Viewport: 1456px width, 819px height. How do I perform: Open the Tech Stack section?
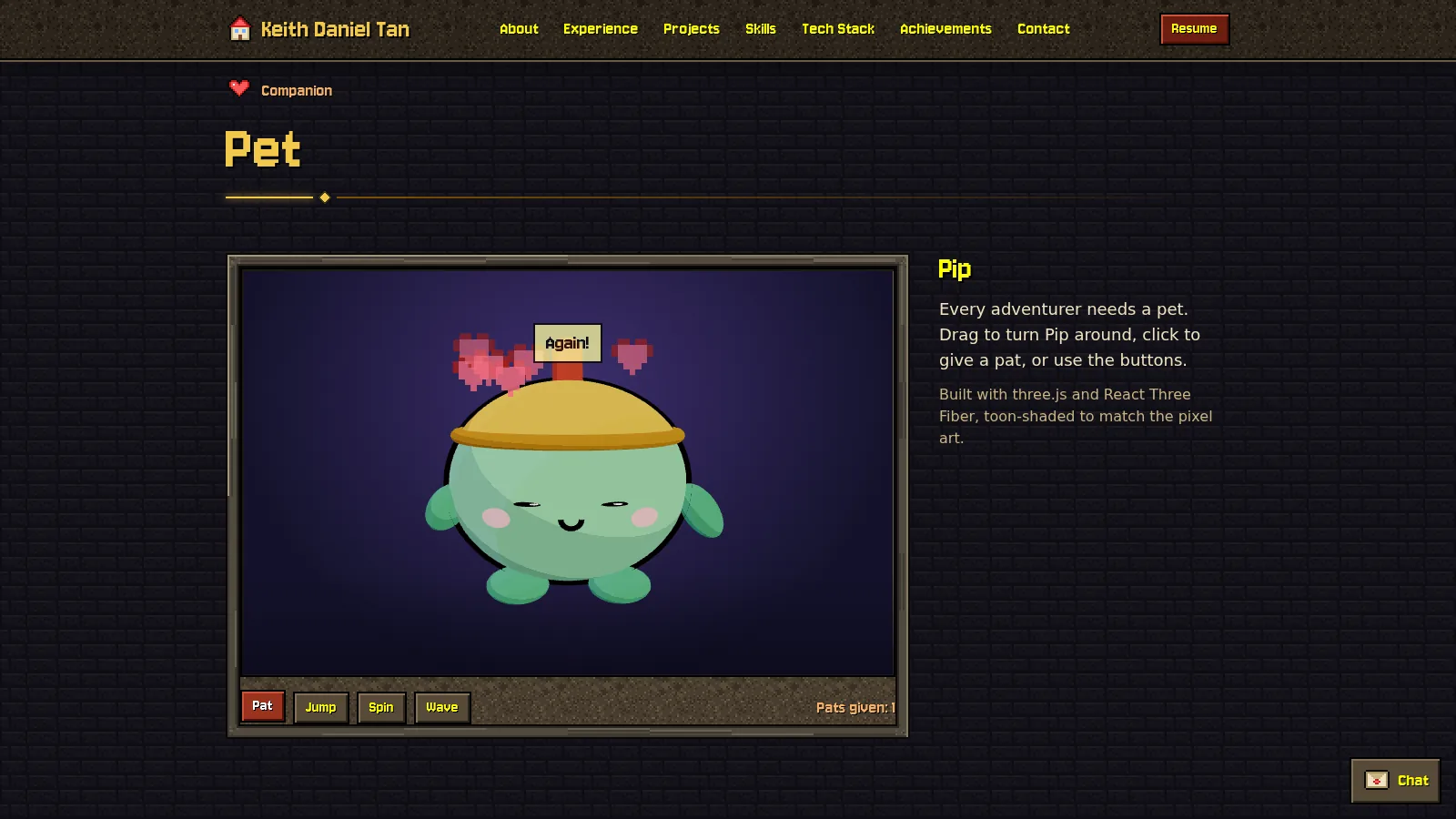click(838, 29)
